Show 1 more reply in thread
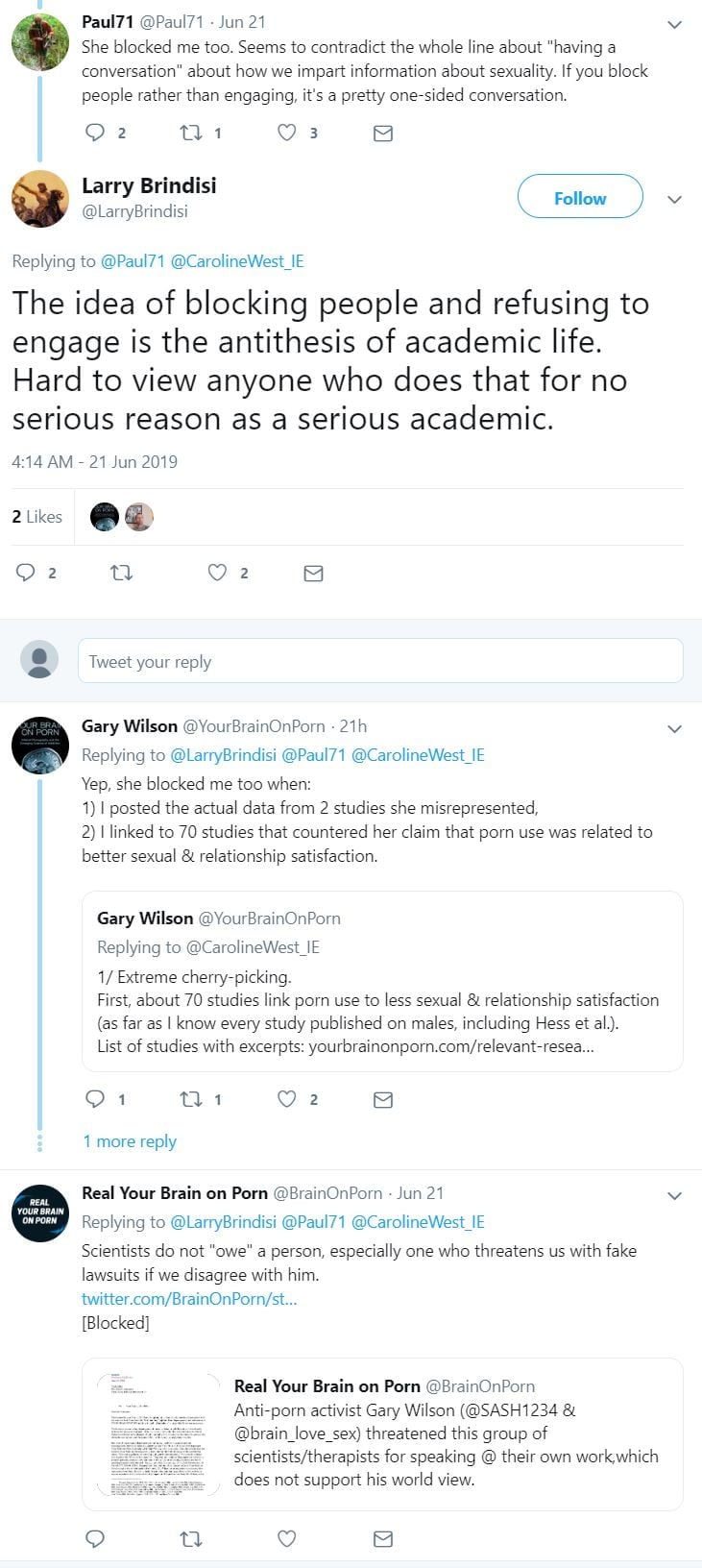Image resolution: width=702 pixels, height=1568 pixels. [130, 1141]
